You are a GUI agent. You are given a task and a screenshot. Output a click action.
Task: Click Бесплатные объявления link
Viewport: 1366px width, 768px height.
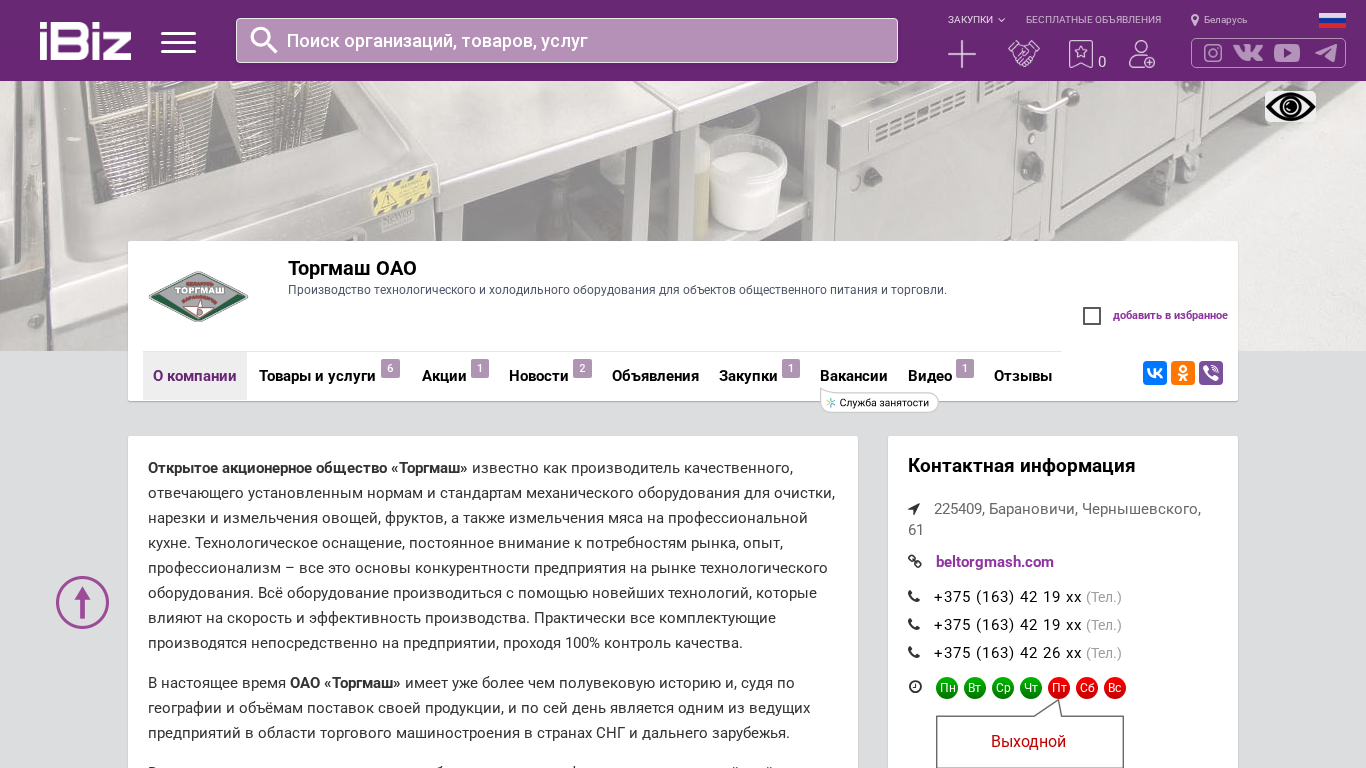1093,20
